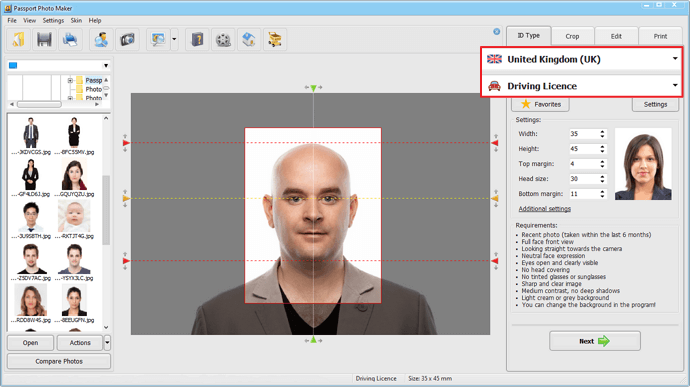Image resolution: width=690 pixels, height=387 pixels.
Task: Click the Settings button near Favorites
Action: point(655,104)
